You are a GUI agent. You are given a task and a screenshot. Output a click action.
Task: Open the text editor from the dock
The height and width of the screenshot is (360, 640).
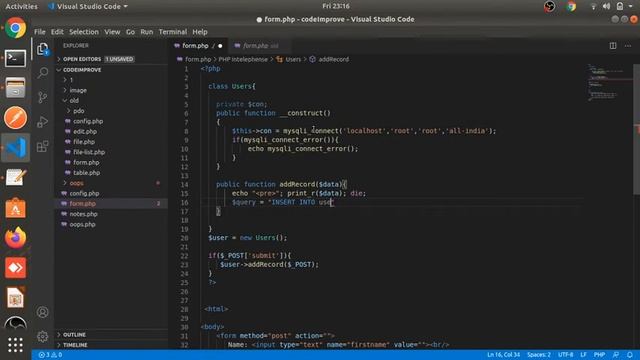pos(16,178)
